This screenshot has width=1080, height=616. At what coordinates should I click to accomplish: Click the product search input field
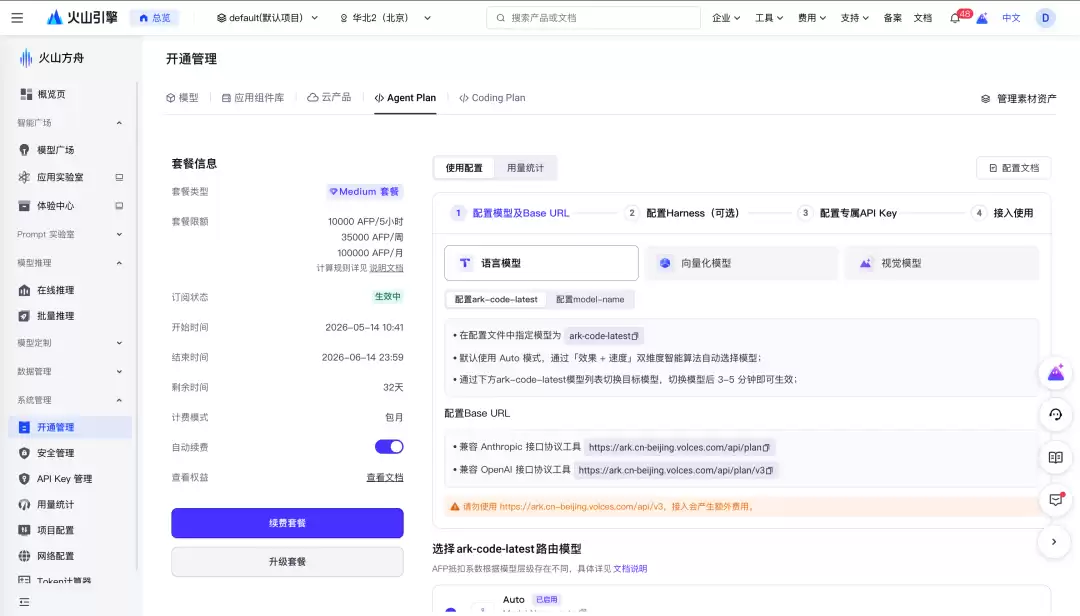593,18
